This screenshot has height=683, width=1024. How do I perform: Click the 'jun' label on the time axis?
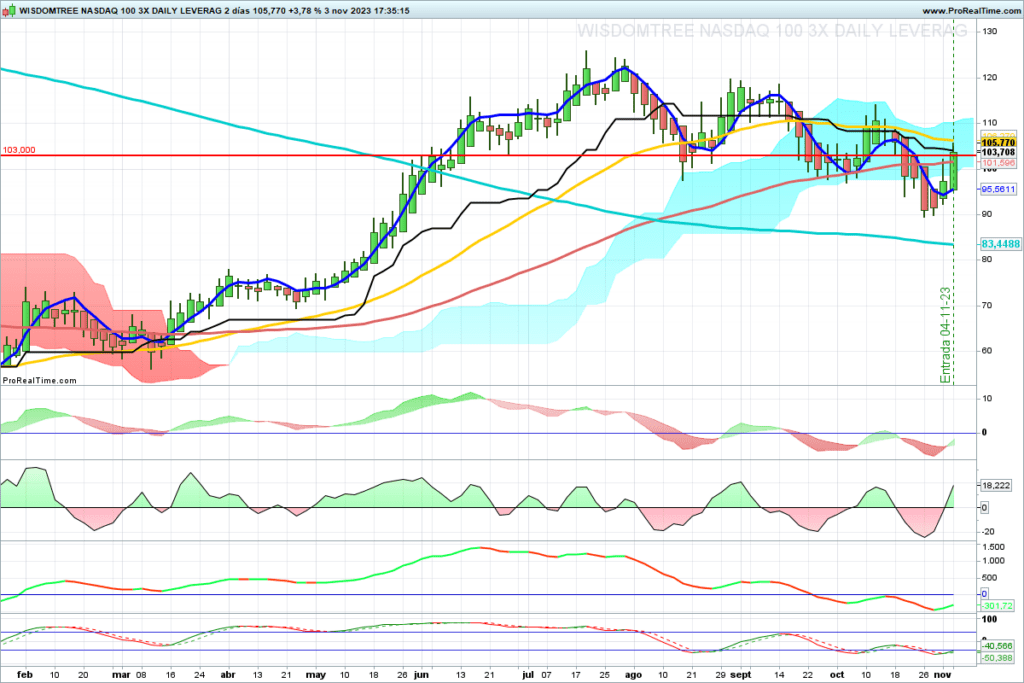(421, 675)
